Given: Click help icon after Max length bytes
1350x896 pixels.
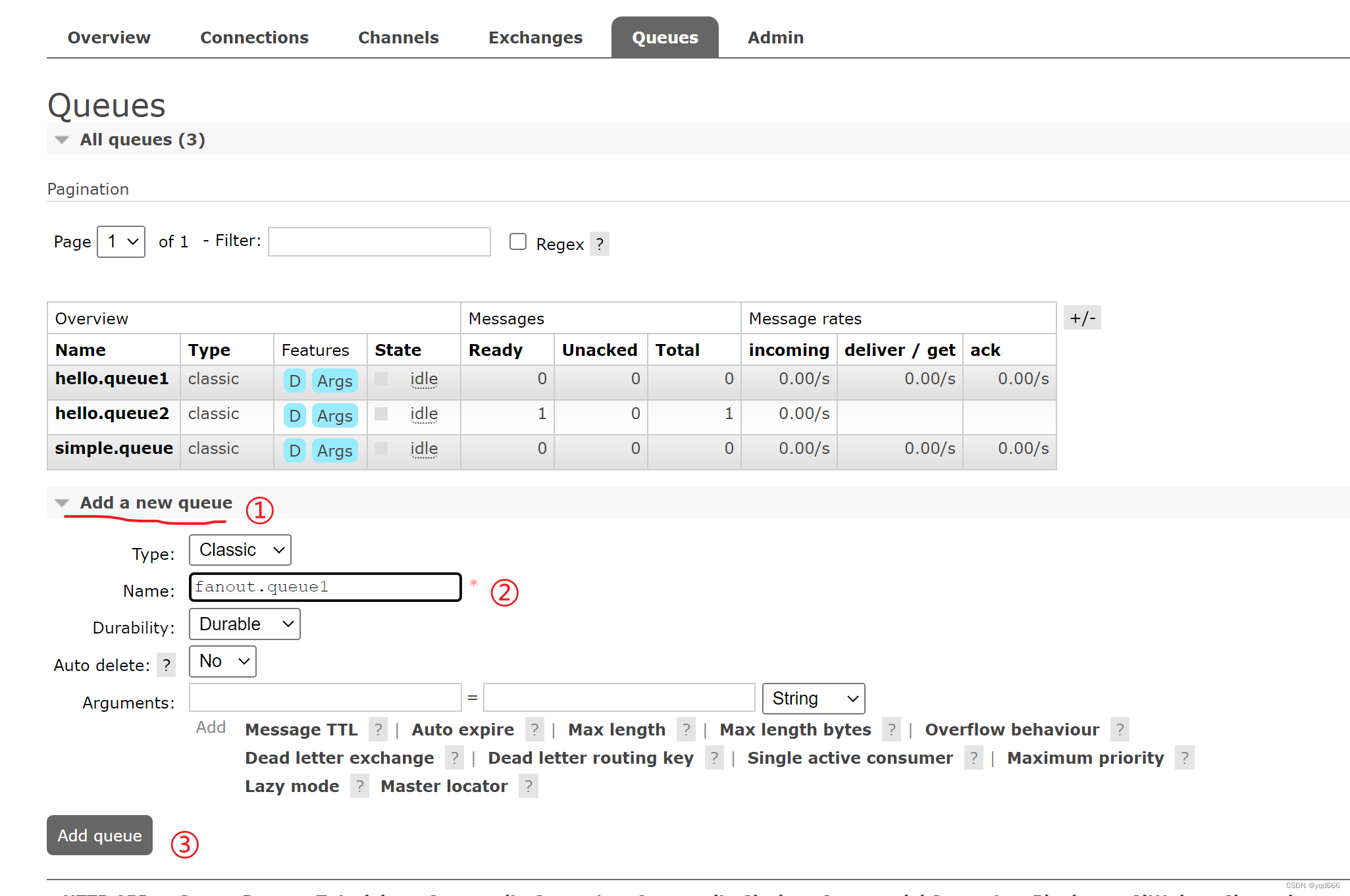Looking at the screenshot, I should tap(891, 730).
